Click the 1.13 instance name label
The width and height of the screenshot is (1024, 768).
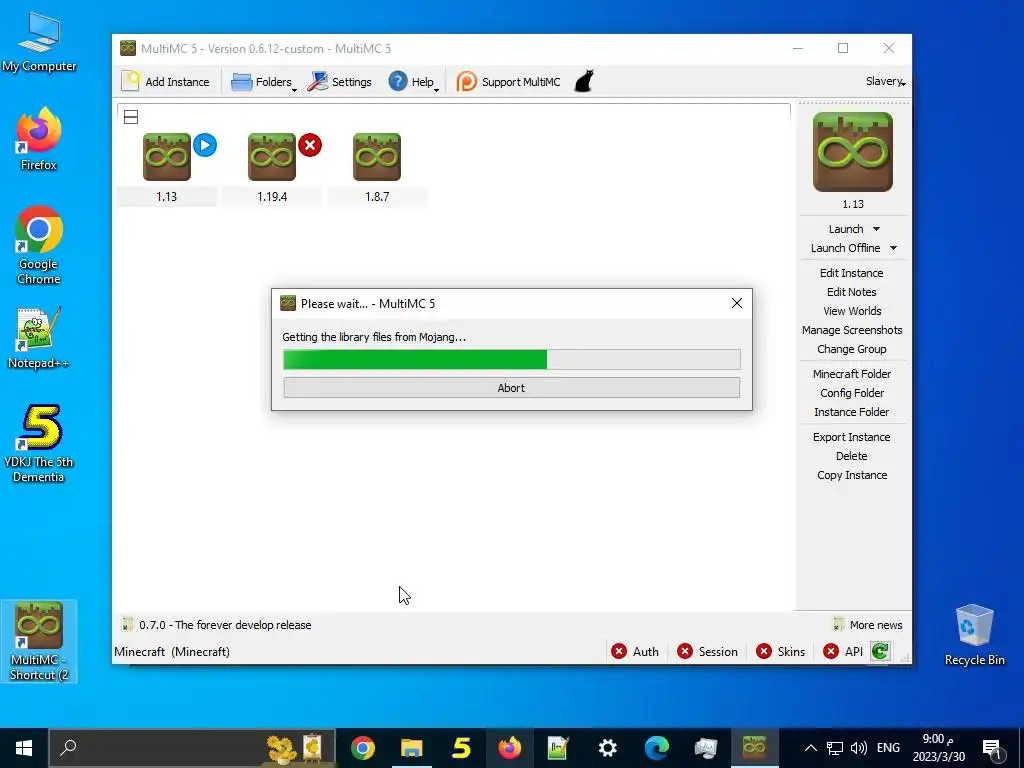(x=167, y=197)
